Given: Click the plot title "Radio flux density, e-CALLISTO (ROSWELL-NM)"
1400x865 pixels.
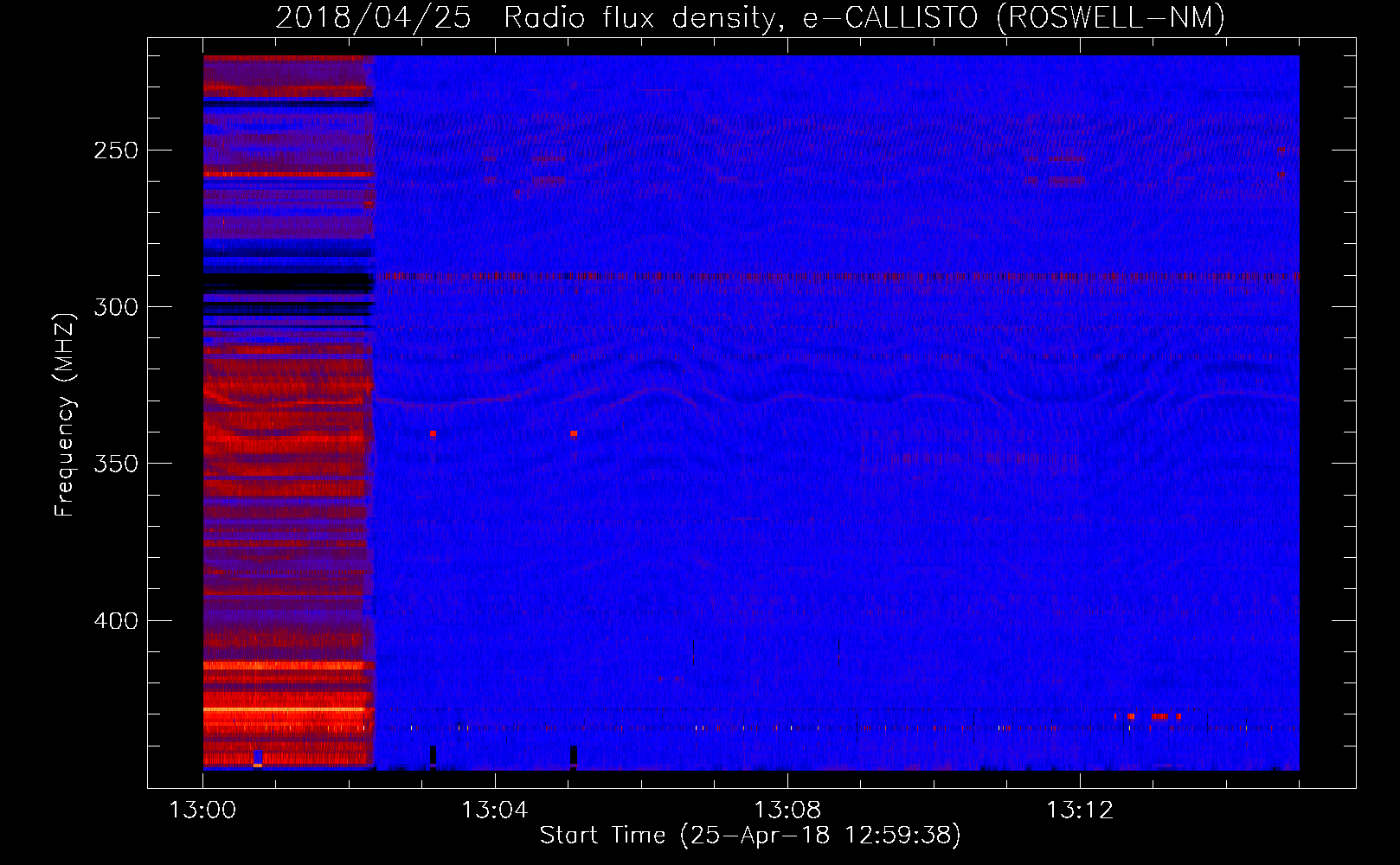Looking at the screenshot, I should coord(864,17).
